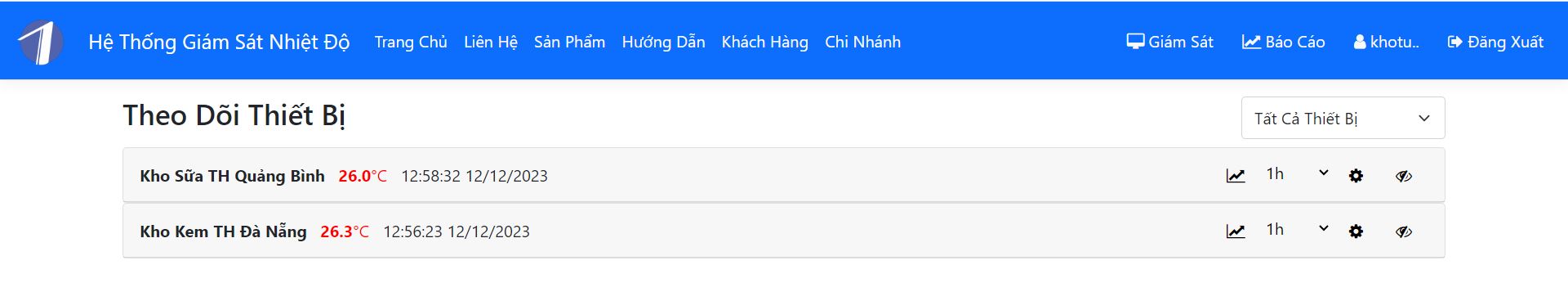This screenshot has width=1568, height=301.
Task: Open the Tất Cả Thiết Bị dropdown
Action: (1343, 119)
